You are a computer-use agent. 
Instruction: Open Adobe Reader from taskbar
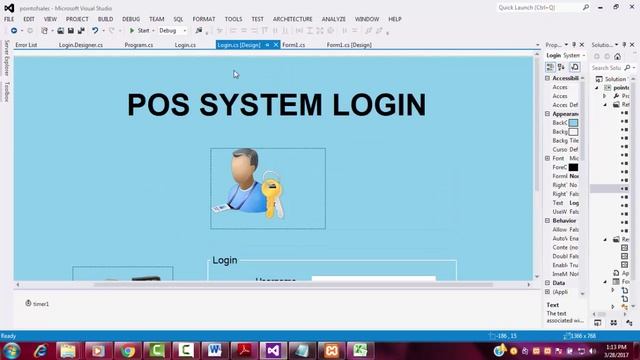coord(244,351)
